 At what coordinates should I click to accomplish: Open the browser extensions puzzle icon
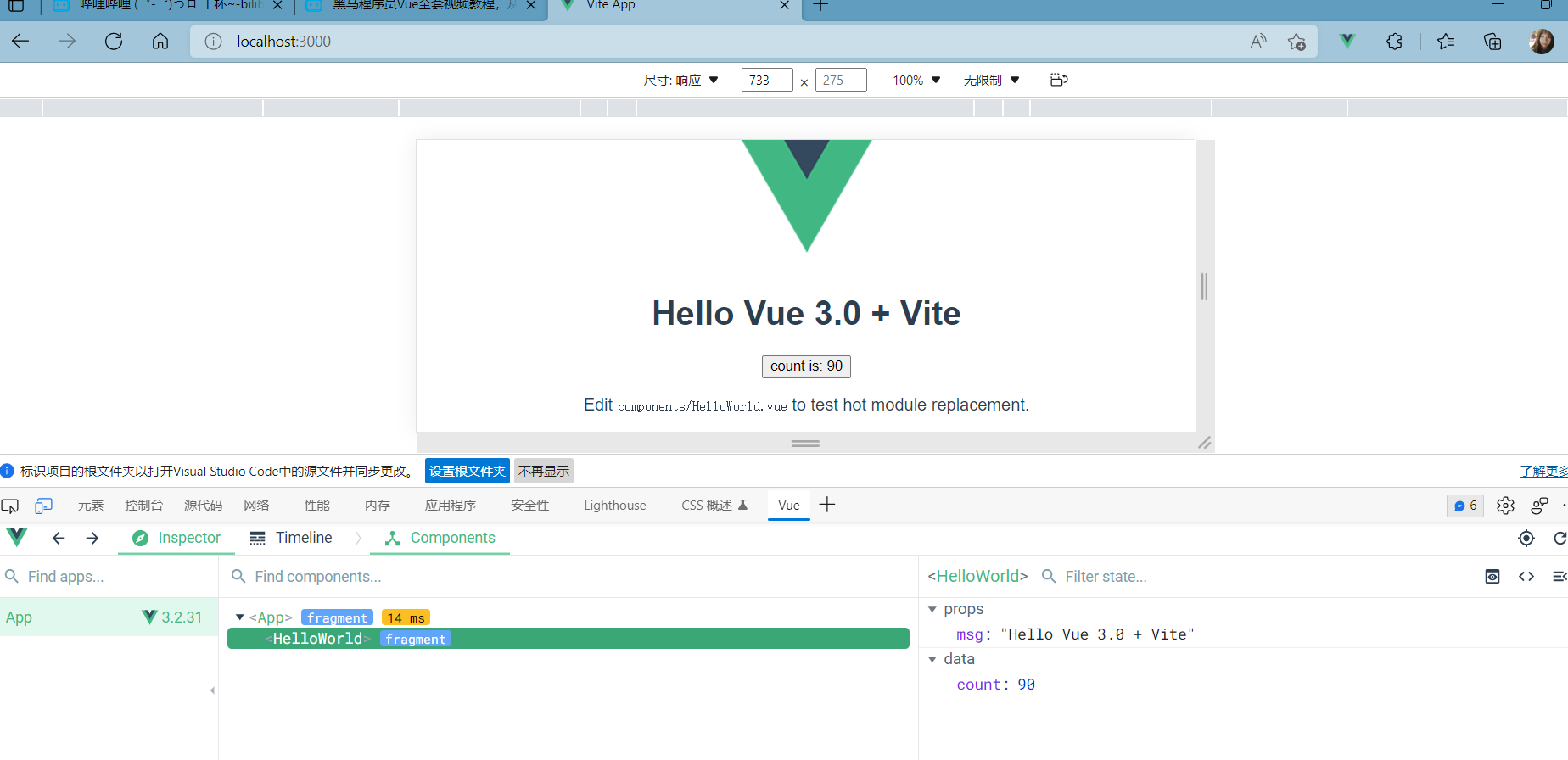coord(1394,41)
